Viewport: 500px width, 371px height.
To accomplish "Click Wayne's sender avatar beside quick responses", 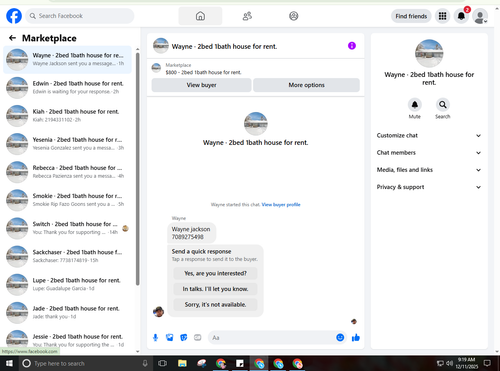I will 158,312.
